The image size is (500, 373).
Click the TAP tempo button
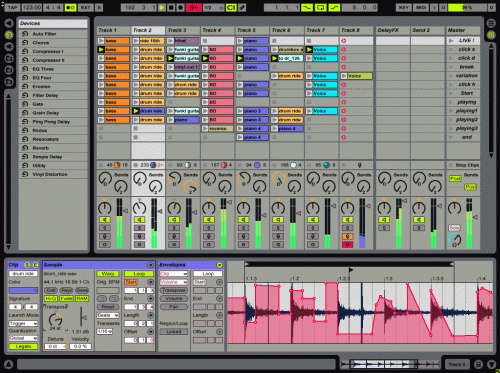(x=12, y=7)
